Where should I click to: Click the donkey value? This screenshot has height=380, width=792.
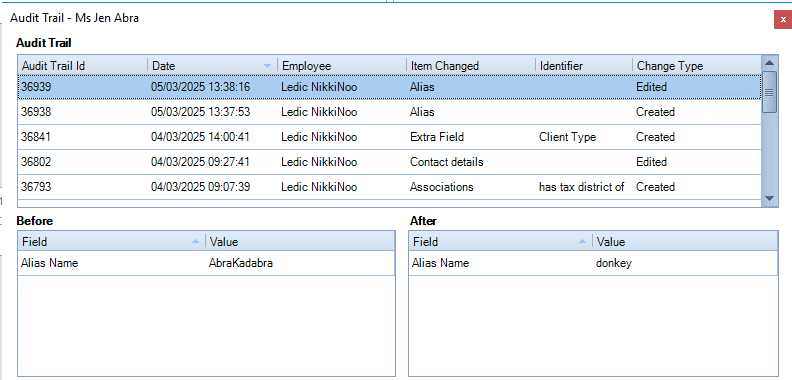[613, 263]
